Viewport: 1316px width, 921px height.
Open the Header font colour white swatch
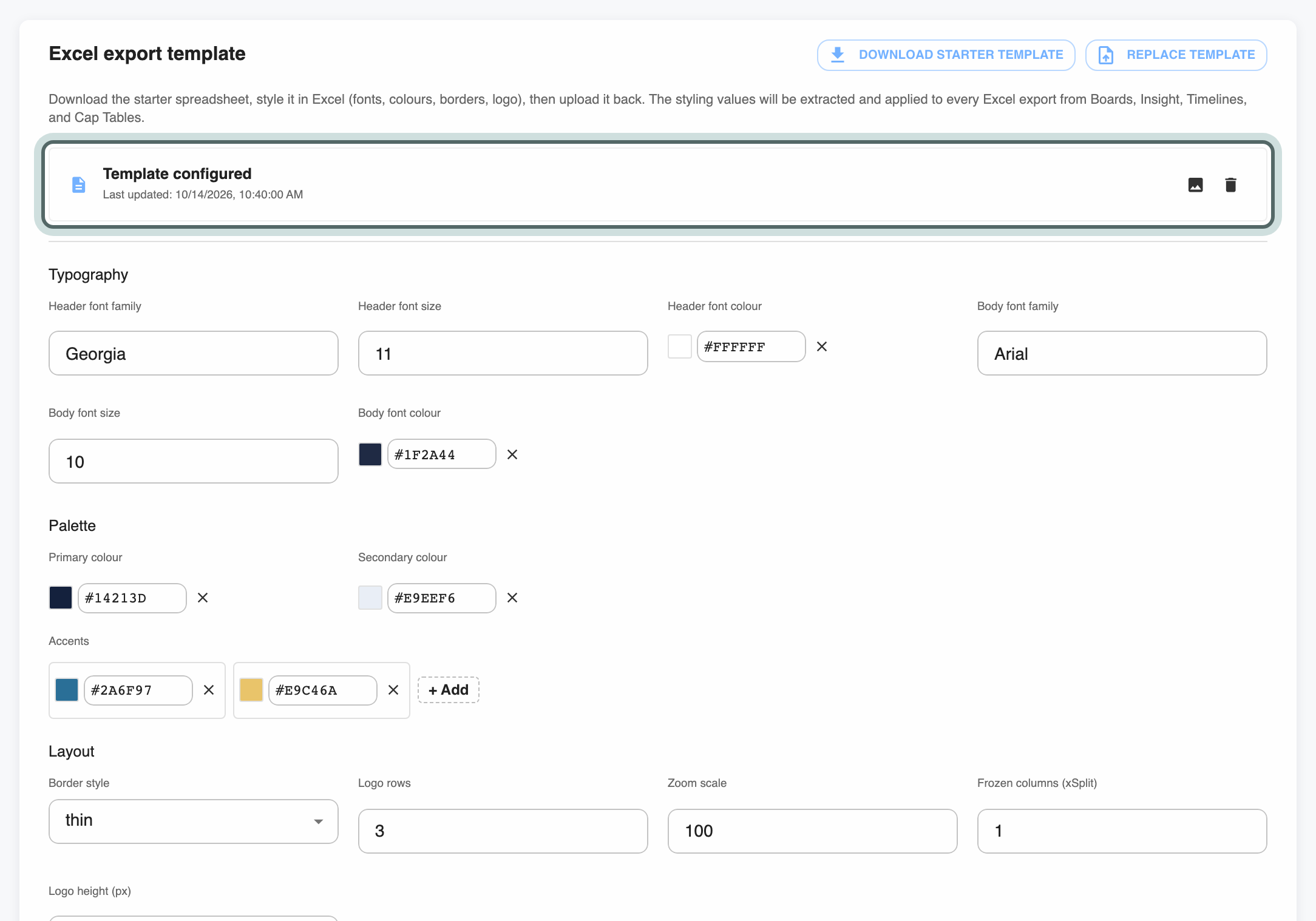click(x=680, y=346)
